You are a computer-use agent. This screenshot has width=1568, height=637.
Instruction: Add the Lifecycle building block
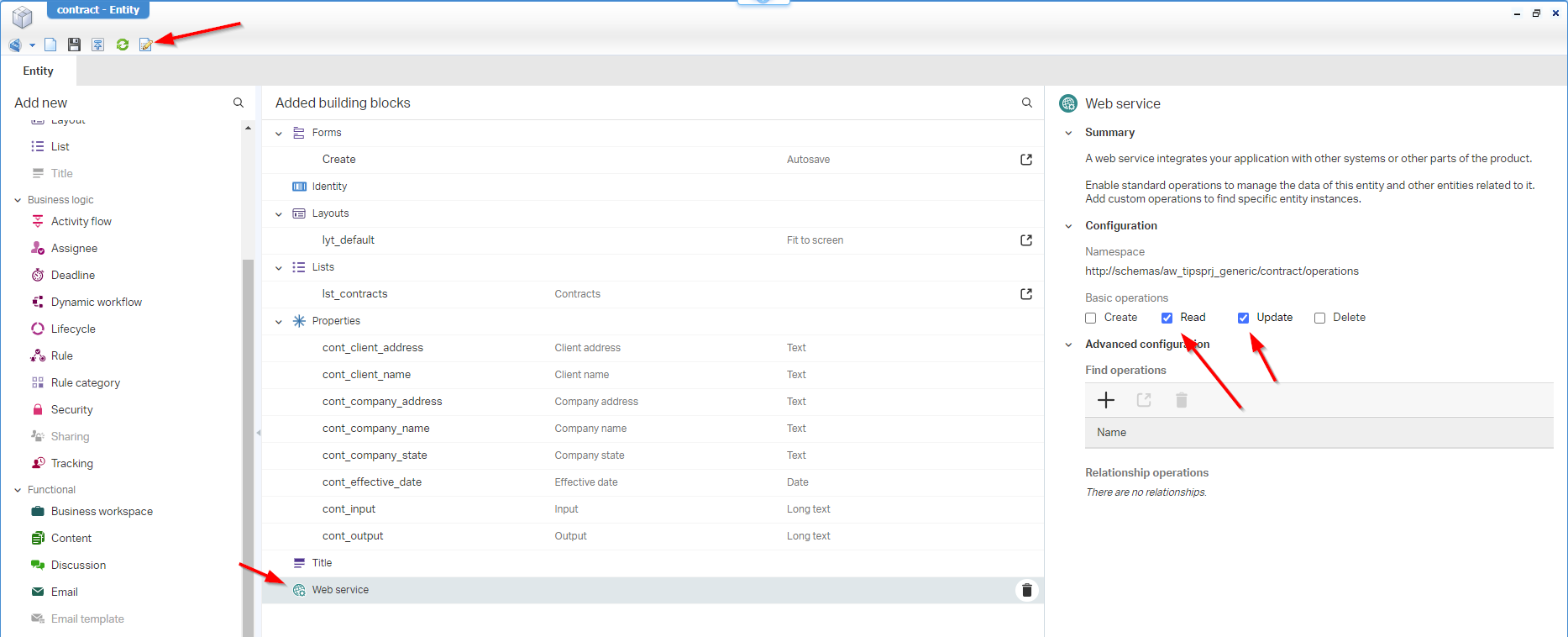point(73,329)
